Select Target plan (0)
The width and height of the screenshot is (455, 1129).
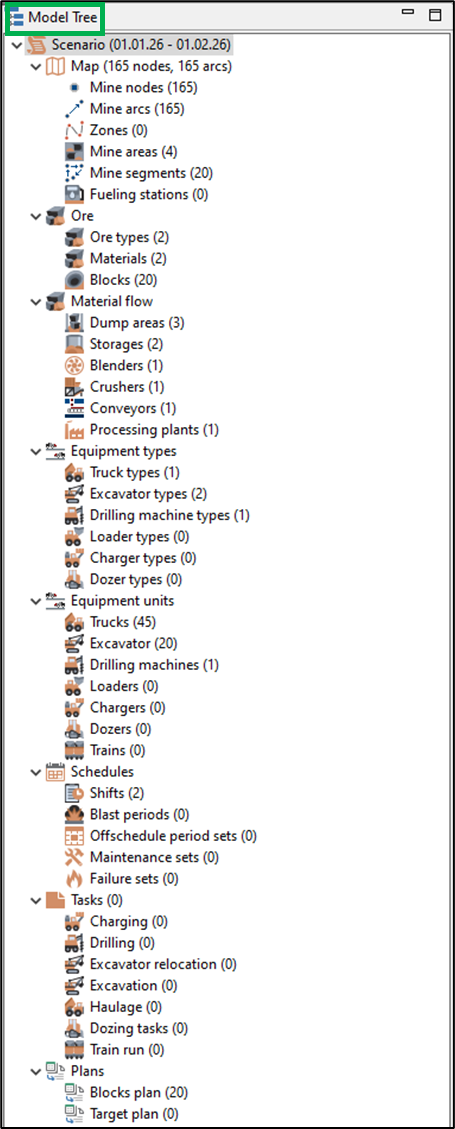coord(133,1114)
